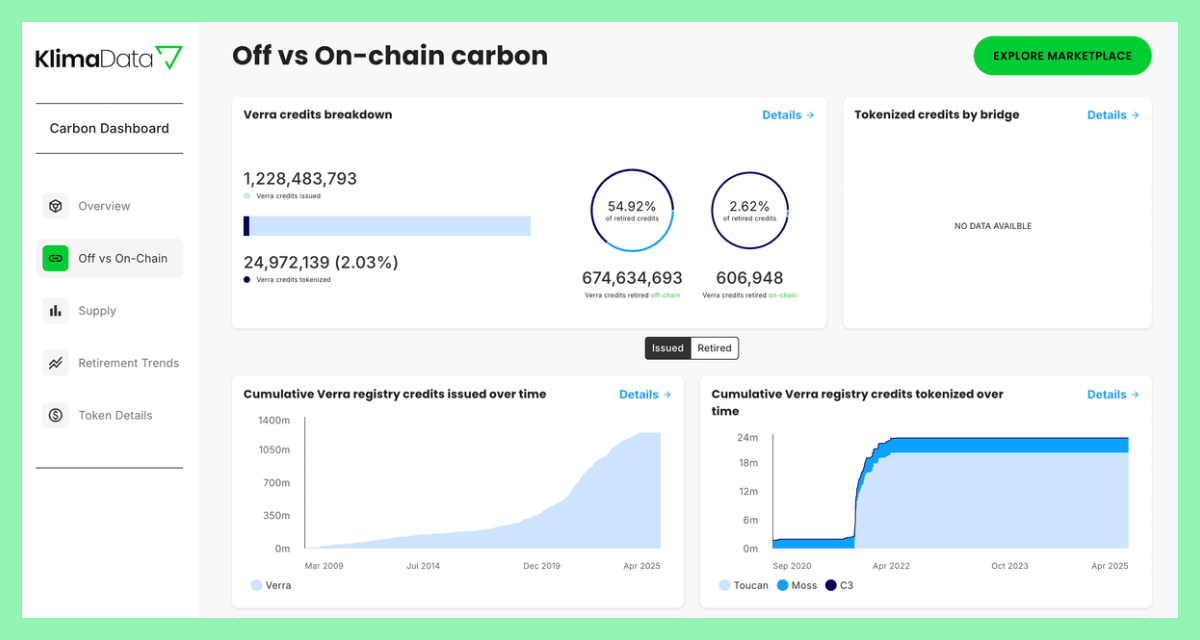Click the Token Details dollar icon
The image size is (1200, 640).
click(x=55, y=415)
